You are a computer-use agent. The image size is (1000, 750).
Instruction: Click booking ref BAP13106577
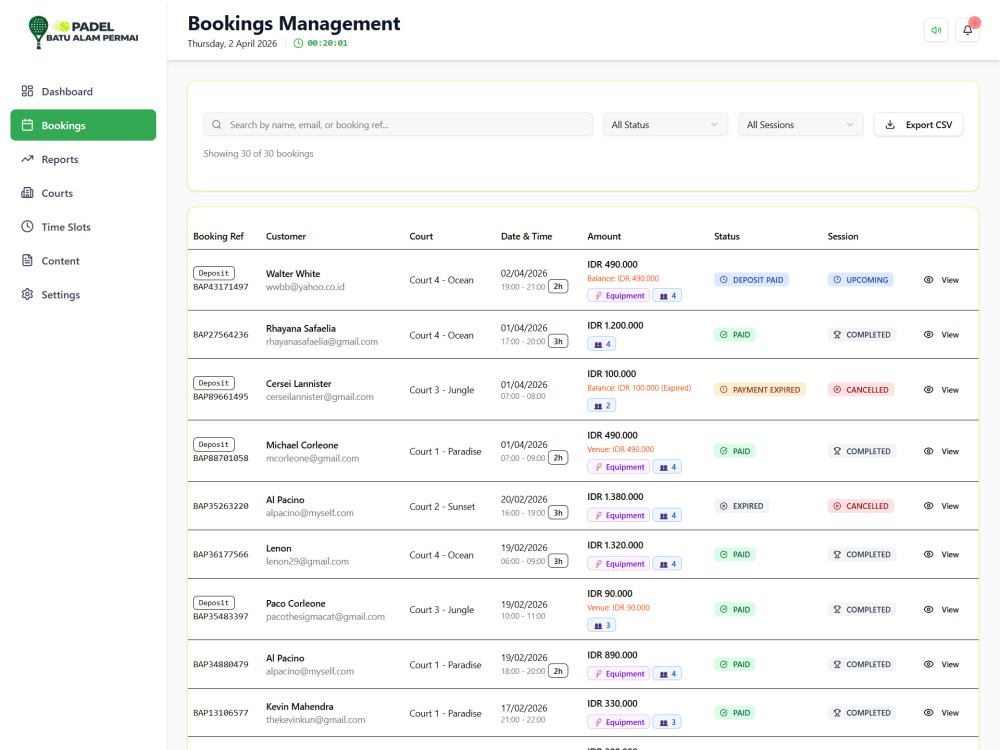(x=221, y=713)
